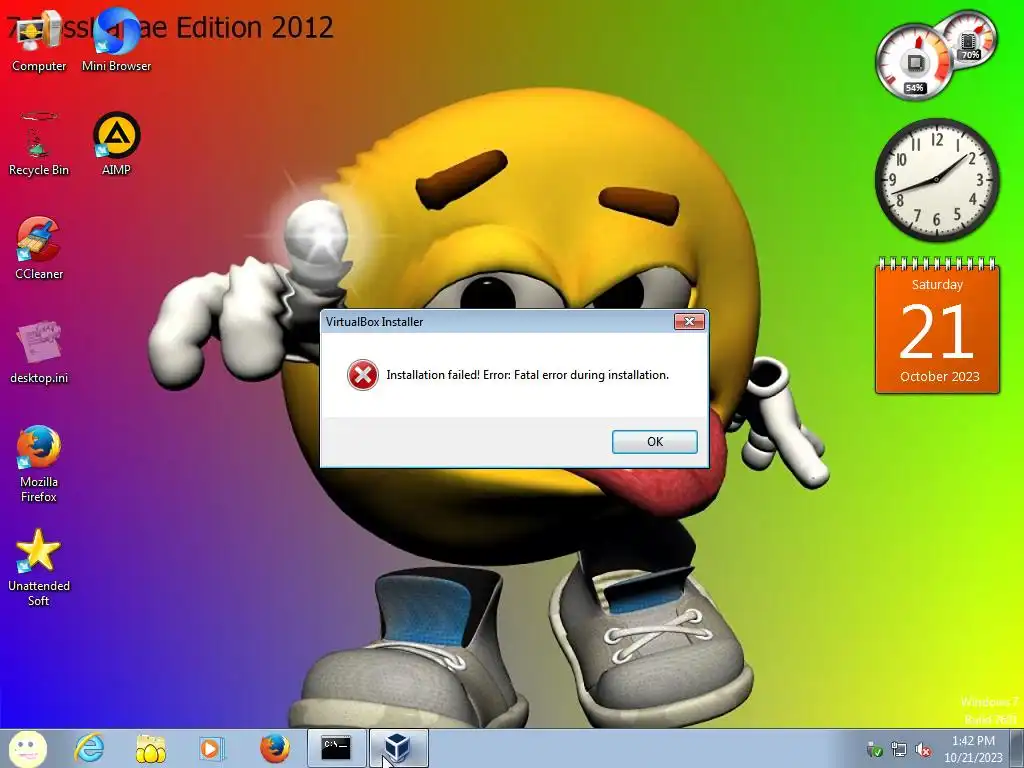Select the Mozilla Firefox desktop shortcut
The image size is (1024, 768).
point(39,464)
